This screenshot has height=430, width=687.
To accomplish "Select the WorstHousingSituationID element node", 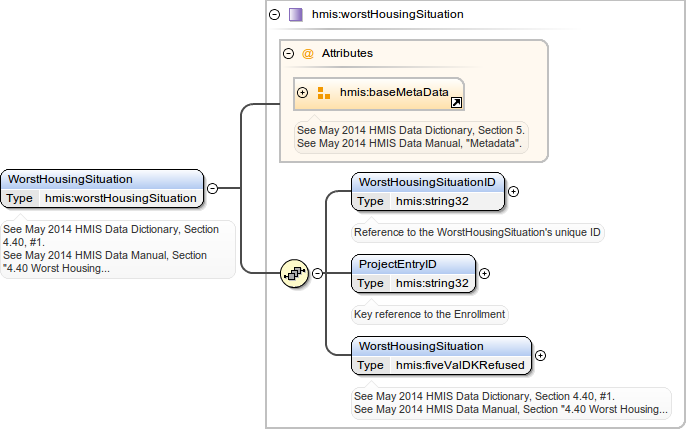I will 427,182.
